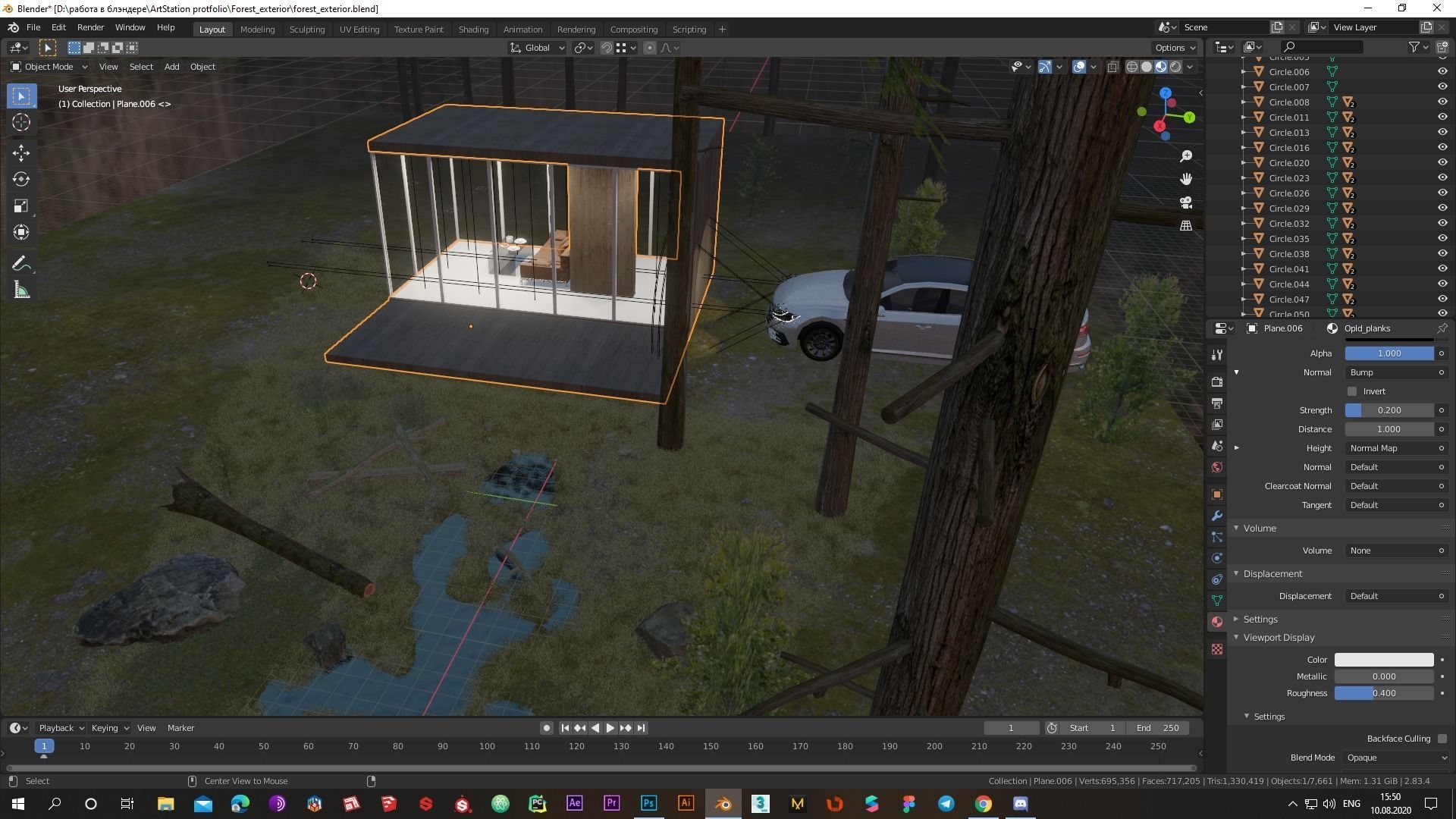Open the World properties tab
Image resolution: width=1456 pixels, height=819 pixels.
[x=1217, y=467]
